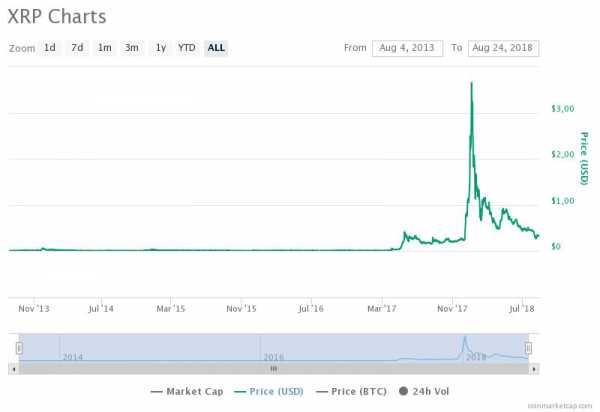This screenshot has height=412, width=600.
Task: Open the coinmarketcap.com credit link
Action: click(560, 405)
